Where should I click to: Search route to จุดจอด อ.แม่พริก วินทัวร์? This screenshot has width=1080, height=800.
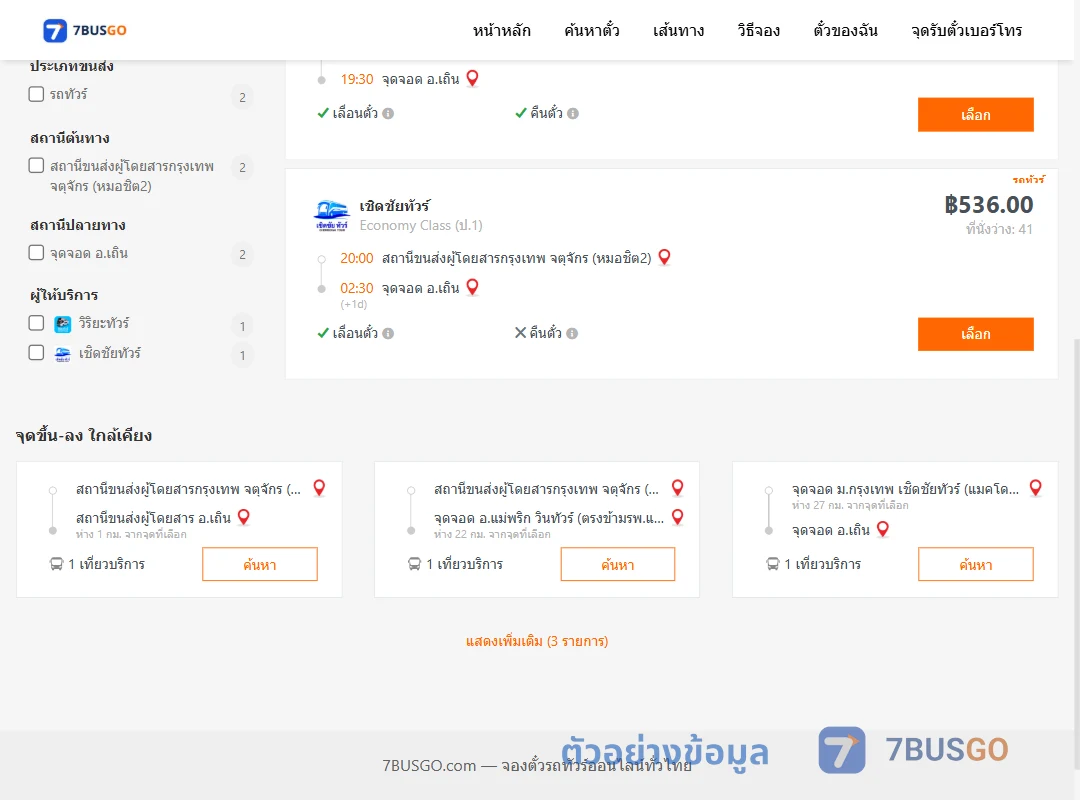click(x=618, y=564)
